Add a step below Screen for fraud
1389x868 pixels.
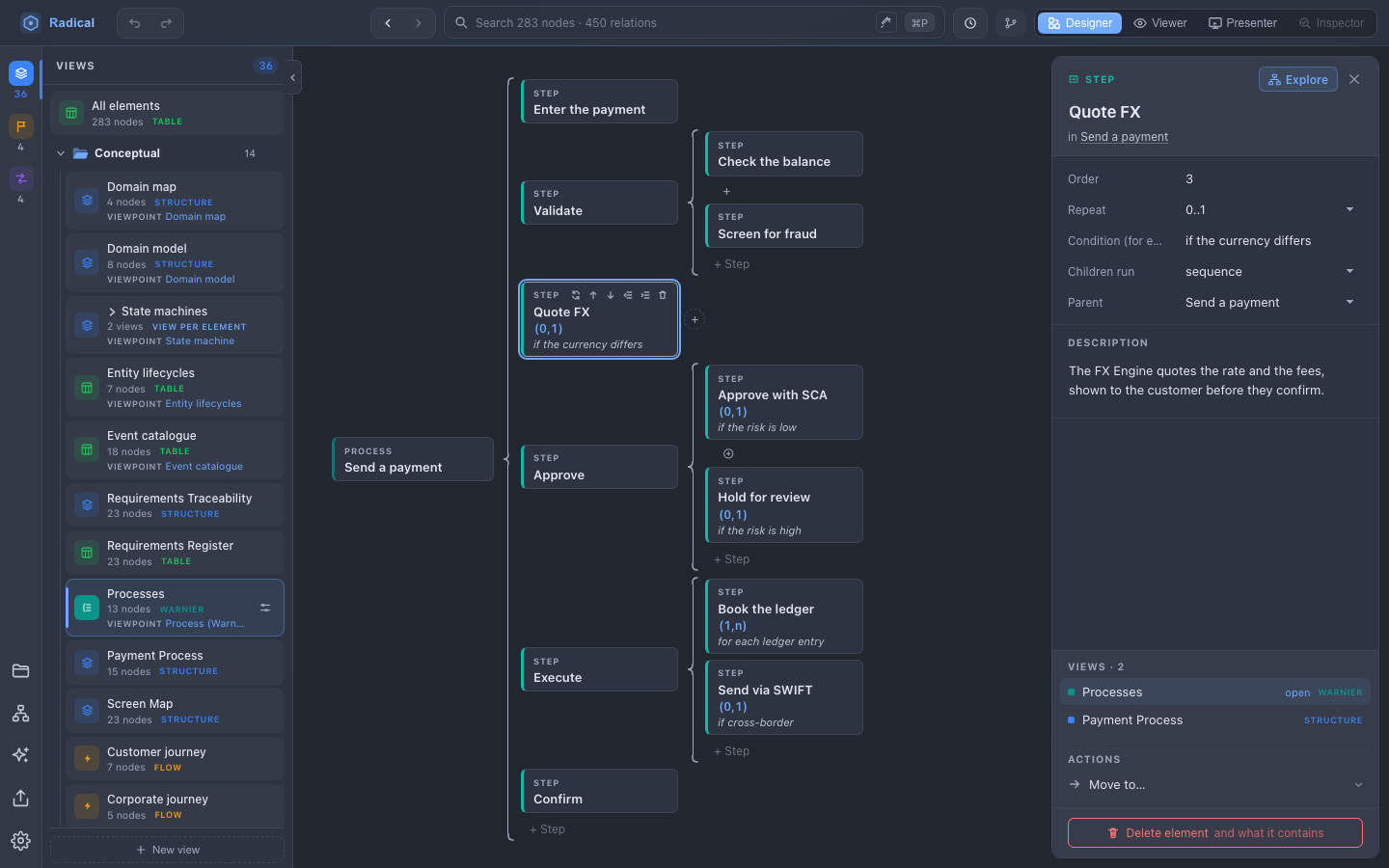(x=732, y=264)
